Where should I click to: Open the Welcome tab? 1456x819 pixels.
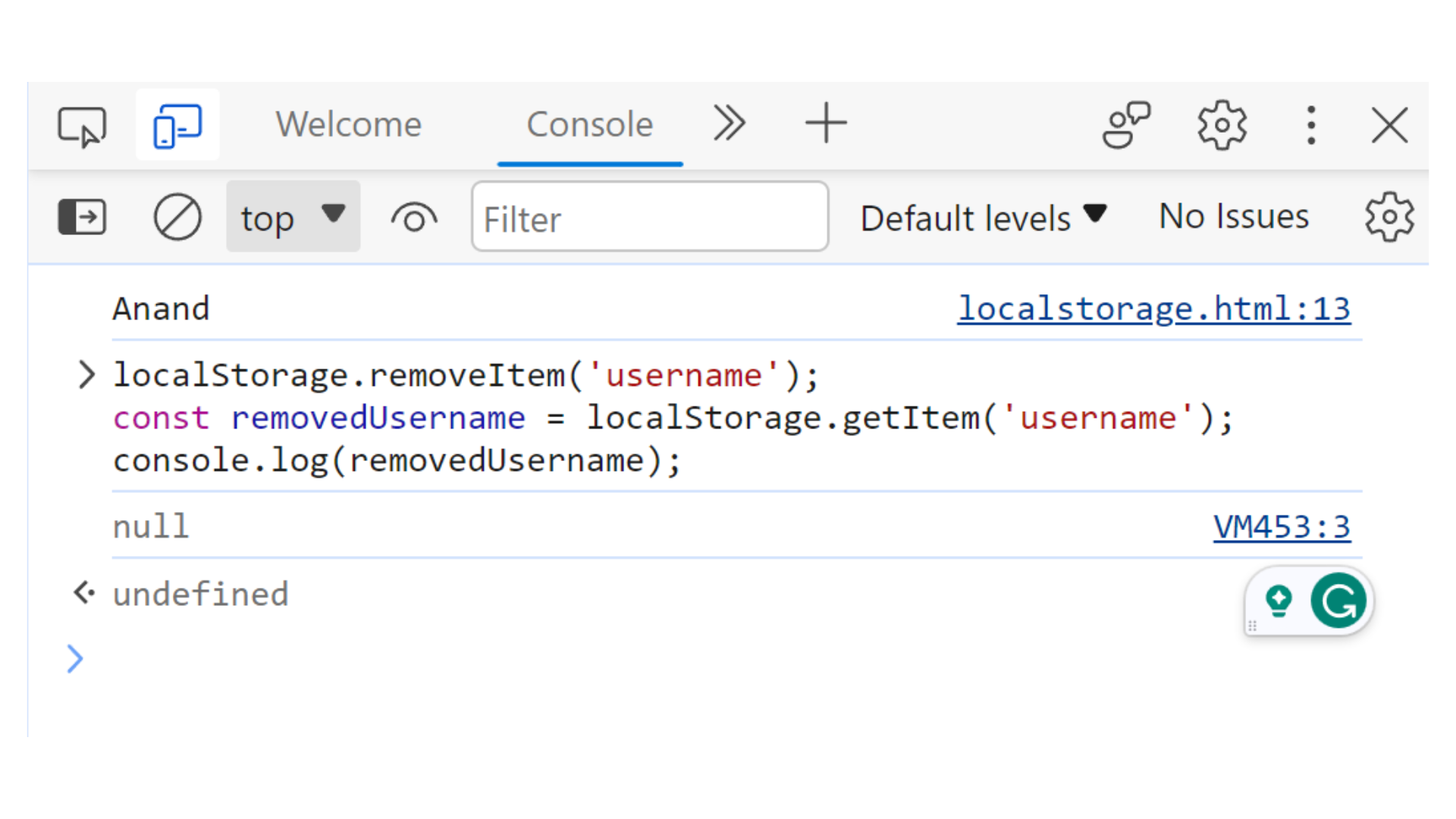tap(349, 124)
